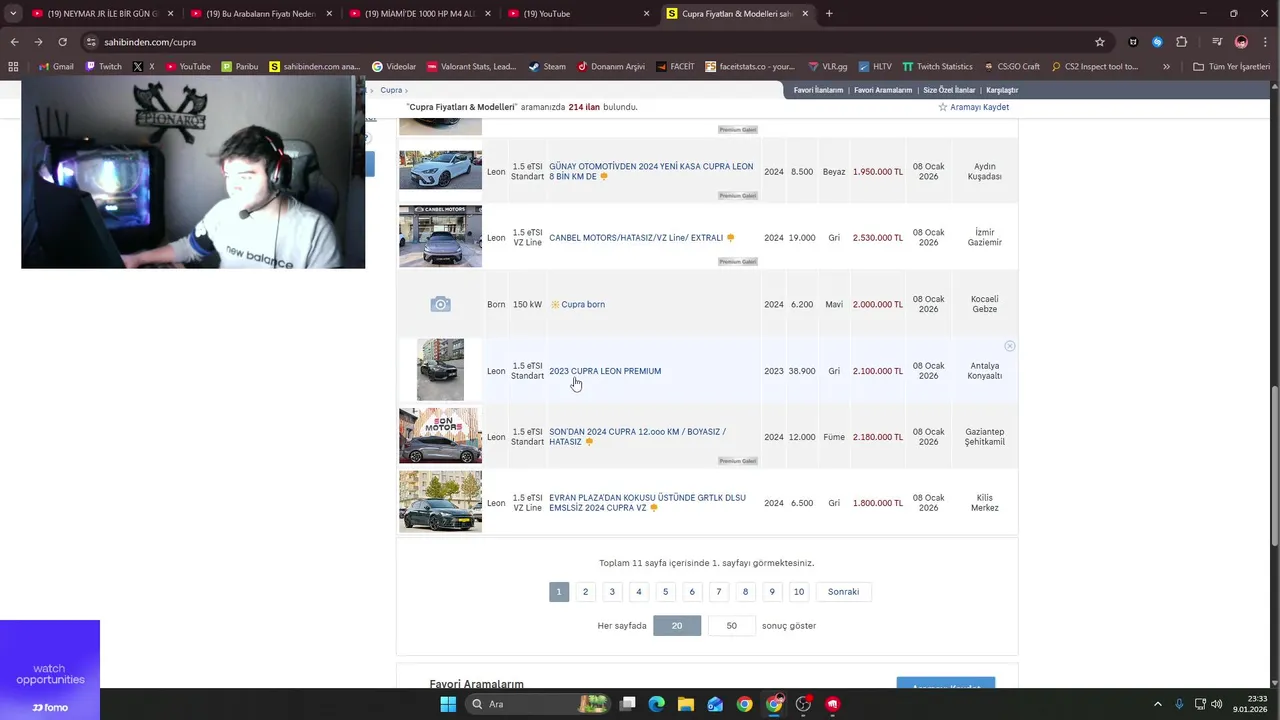Click the taskbar volume icon

pos(1216,704)
